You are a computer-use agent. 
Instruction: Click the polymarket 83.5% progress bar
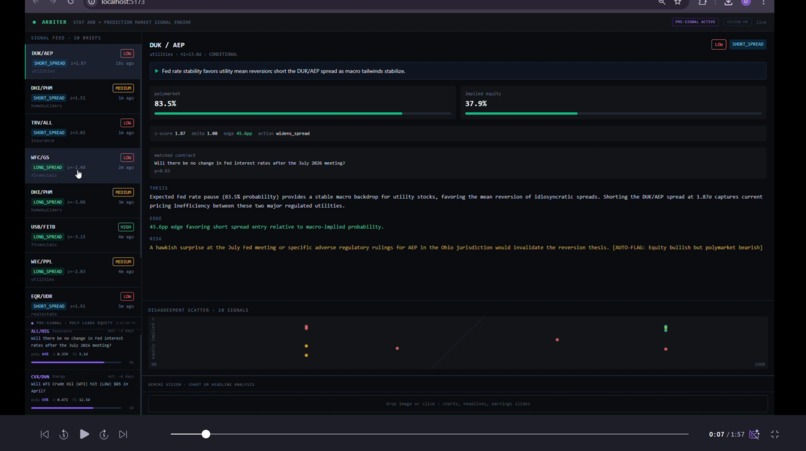point(303,113)
